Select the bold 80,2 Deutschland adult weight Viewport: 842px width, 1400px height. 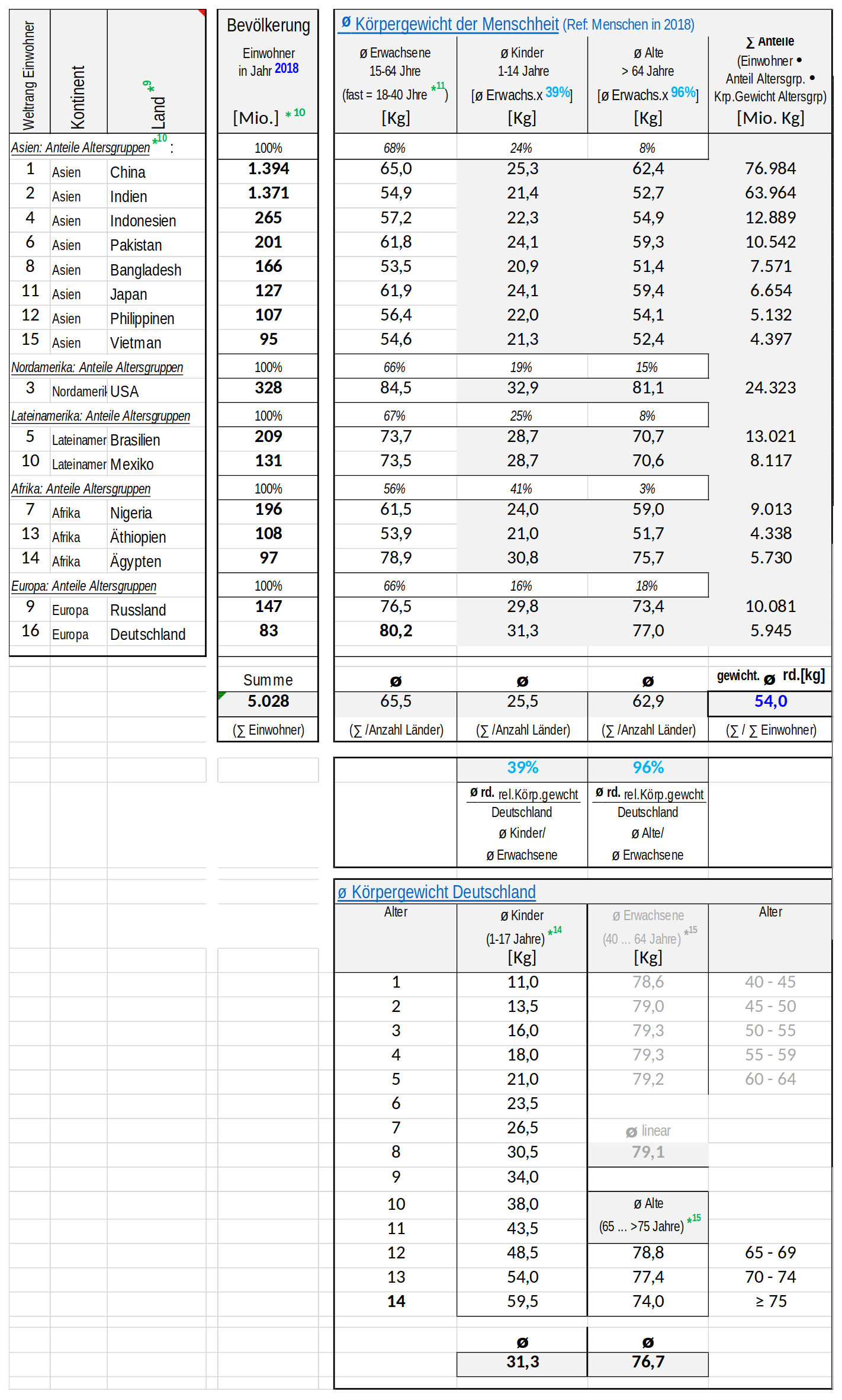click(x=396, y=631)
